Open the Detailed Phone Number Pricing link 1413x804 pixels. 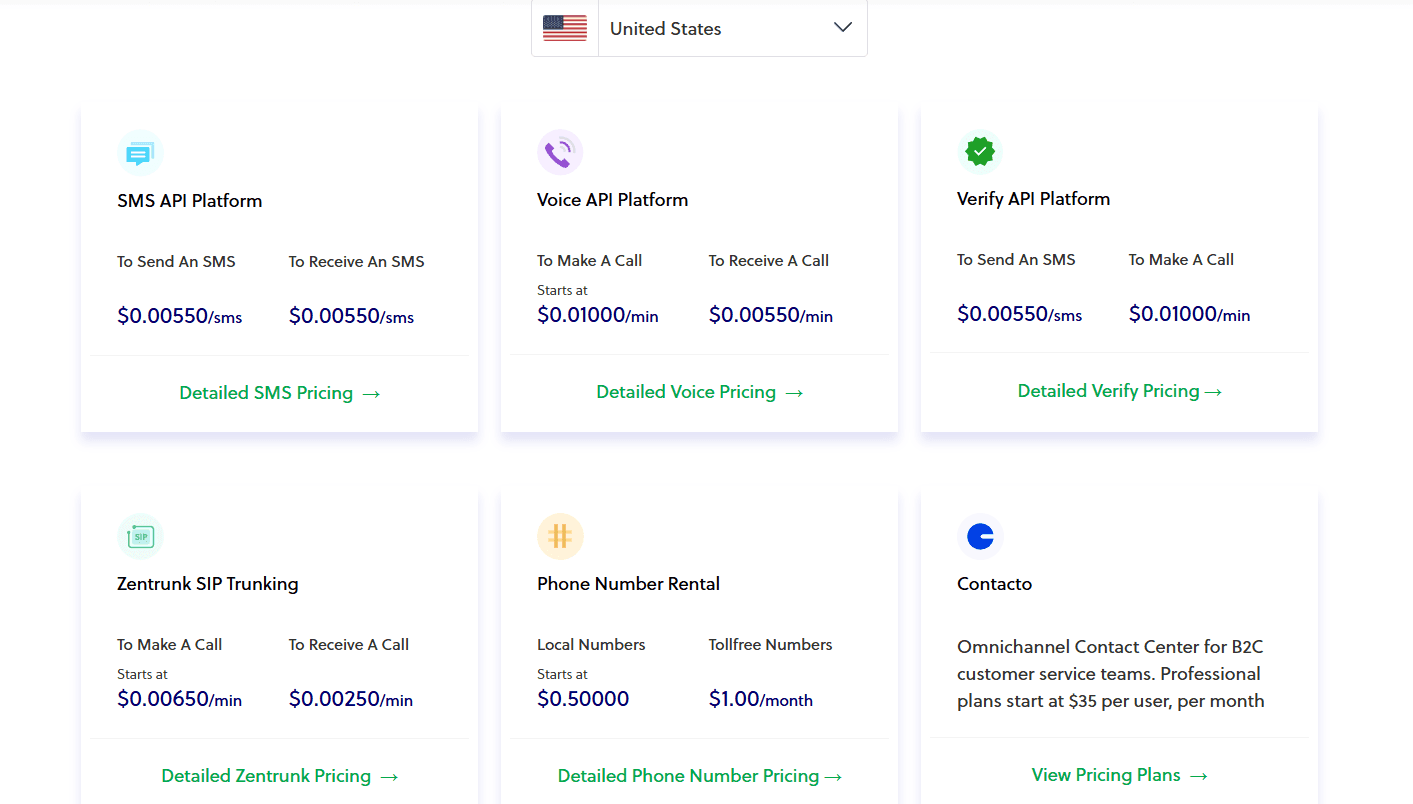(x=700, y=776)
